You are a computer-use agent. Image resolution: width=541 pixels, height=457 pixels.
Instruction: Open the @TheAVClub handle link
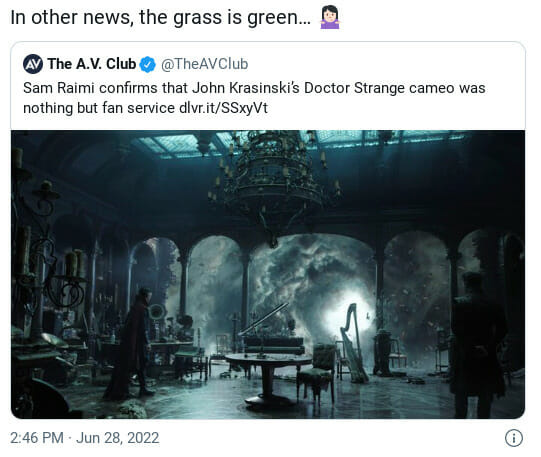(205, 64)
